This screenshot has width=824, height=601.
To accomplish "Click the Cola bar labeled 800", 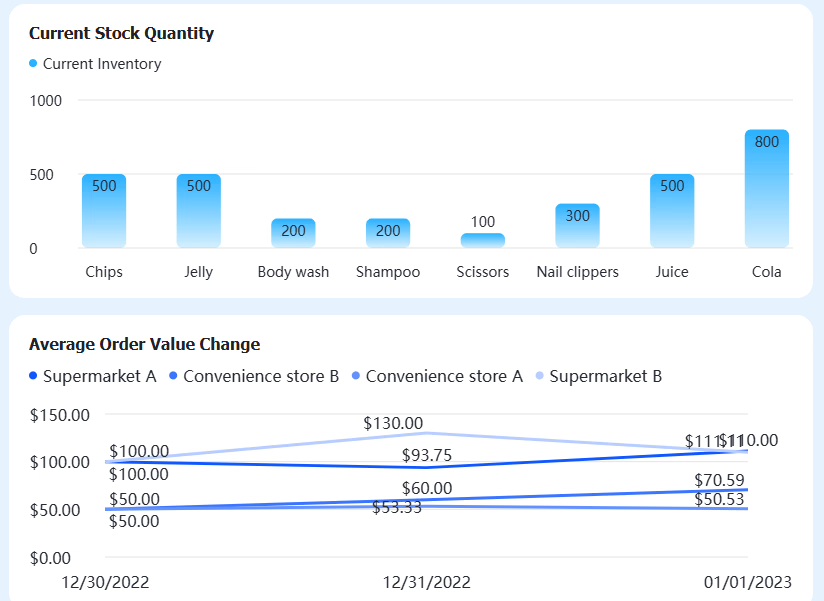I will [x=767, y=189].
